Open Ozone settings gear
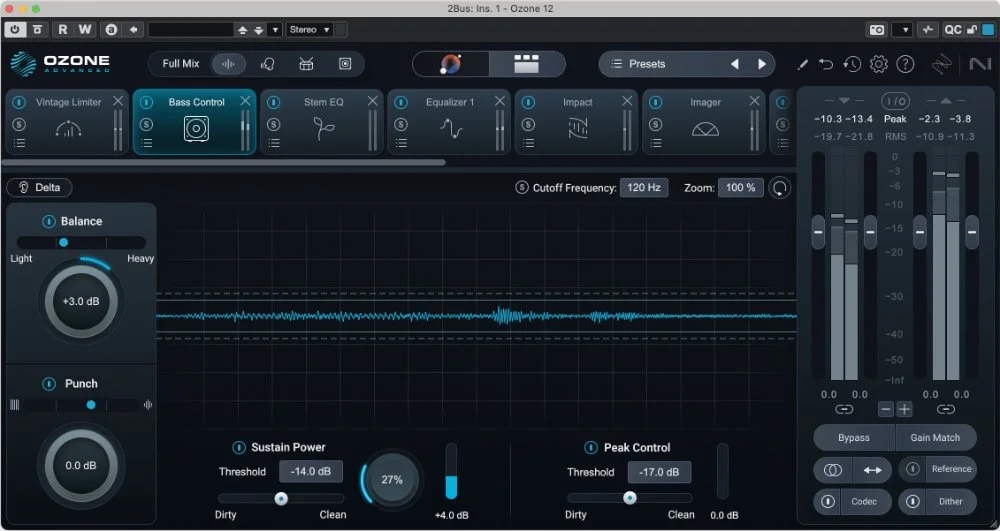This screenshot has height=531, width=1000. click(x=879, y=64)
